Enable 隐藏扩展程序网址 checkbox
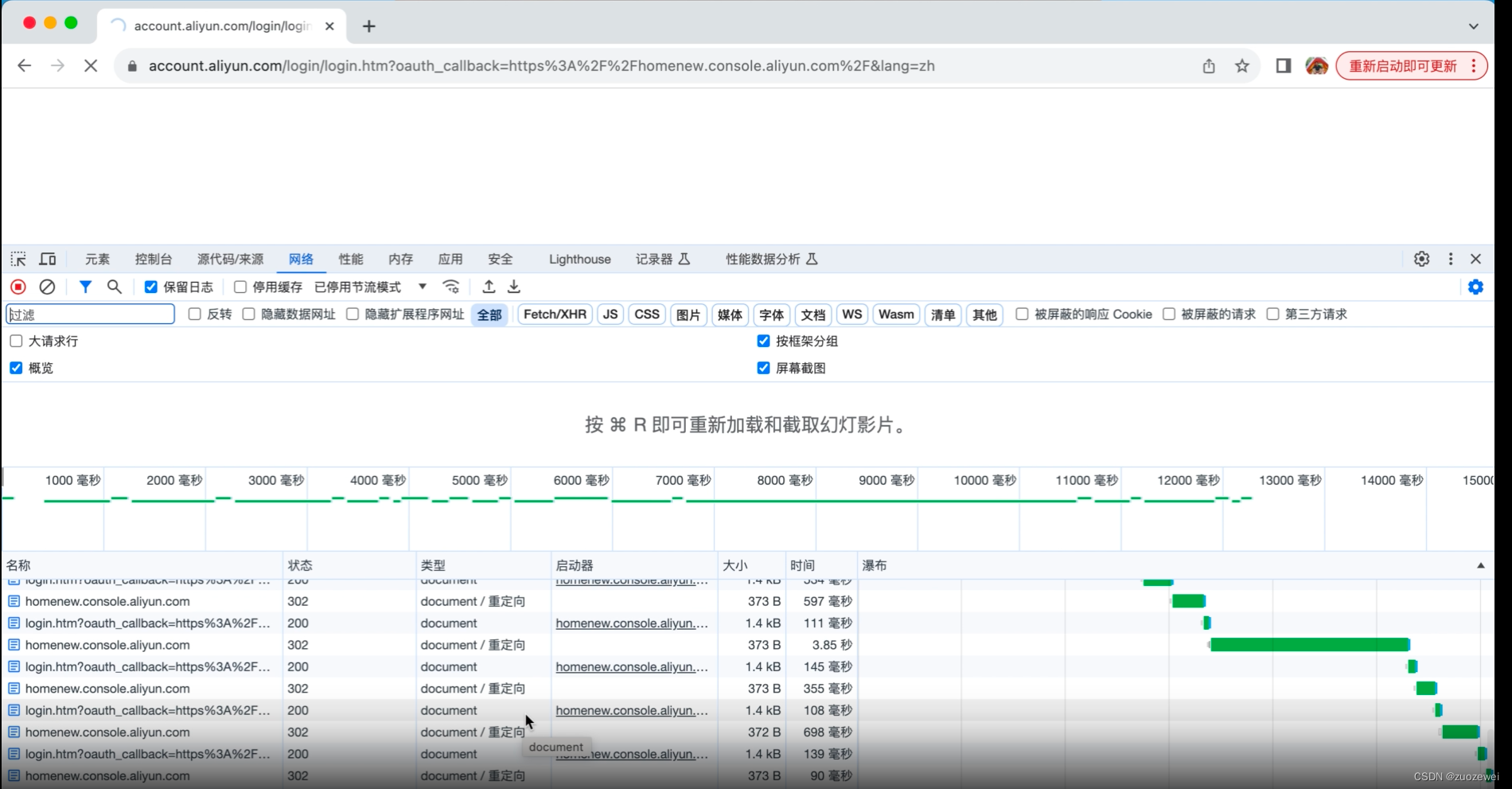Screen dimensions: 1512x789 pyautogui.click(x=353, y=314)
